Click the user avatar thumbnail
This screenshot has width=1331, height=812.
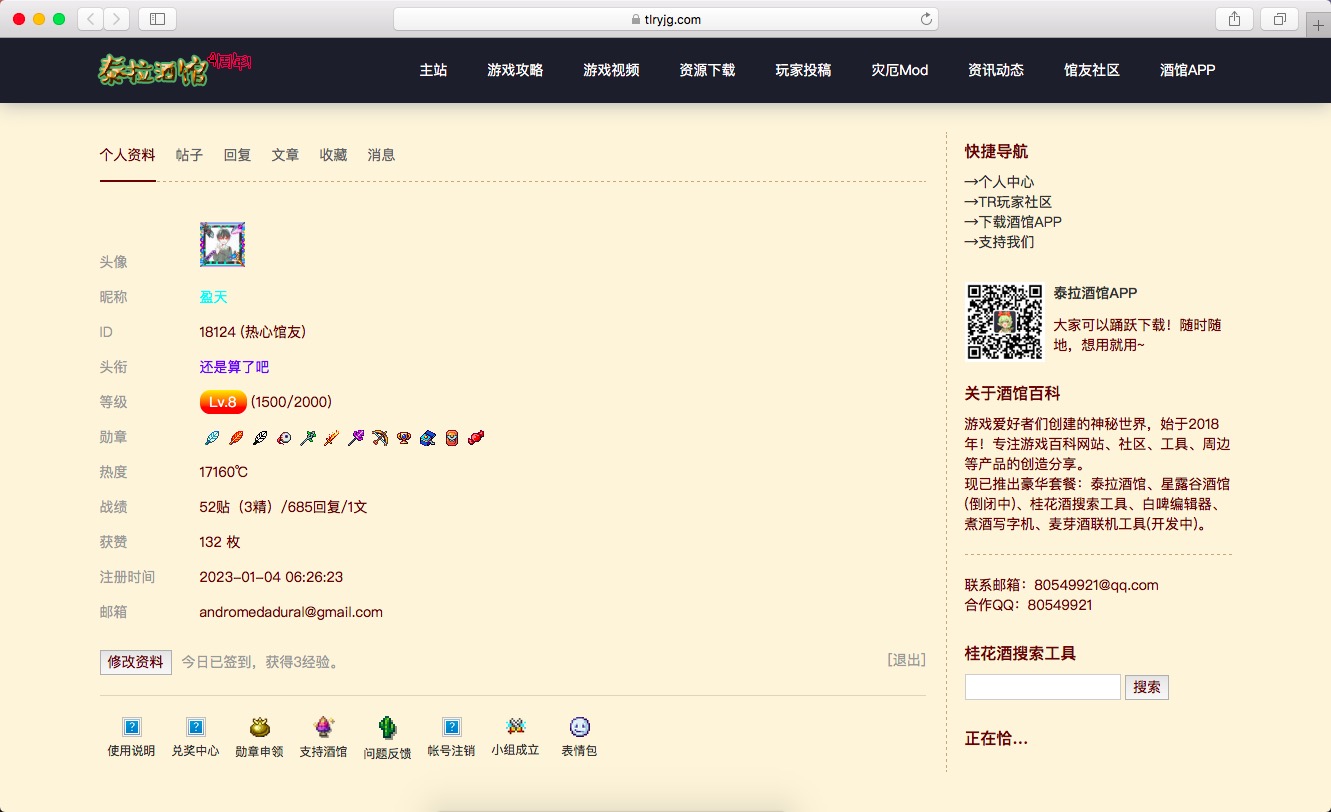pos(222,245)
